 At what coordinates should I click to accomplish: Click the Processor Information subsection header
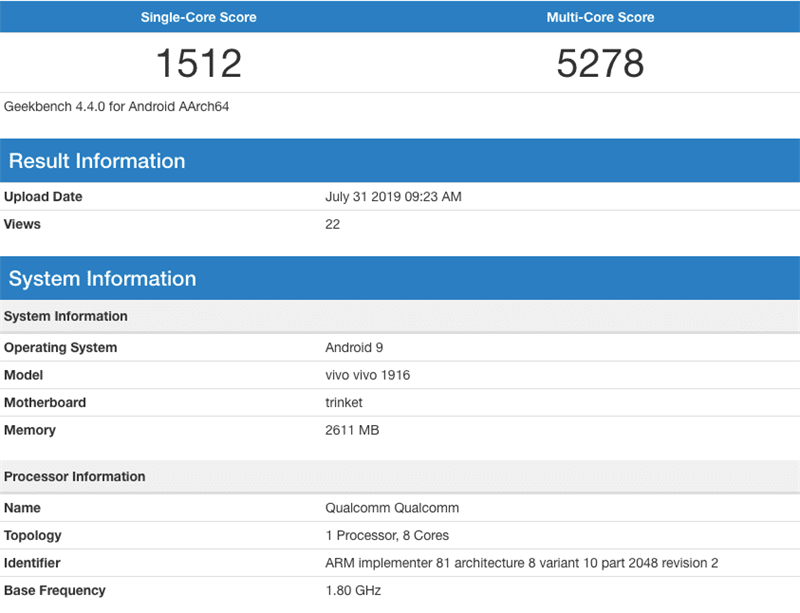(74, 477)
